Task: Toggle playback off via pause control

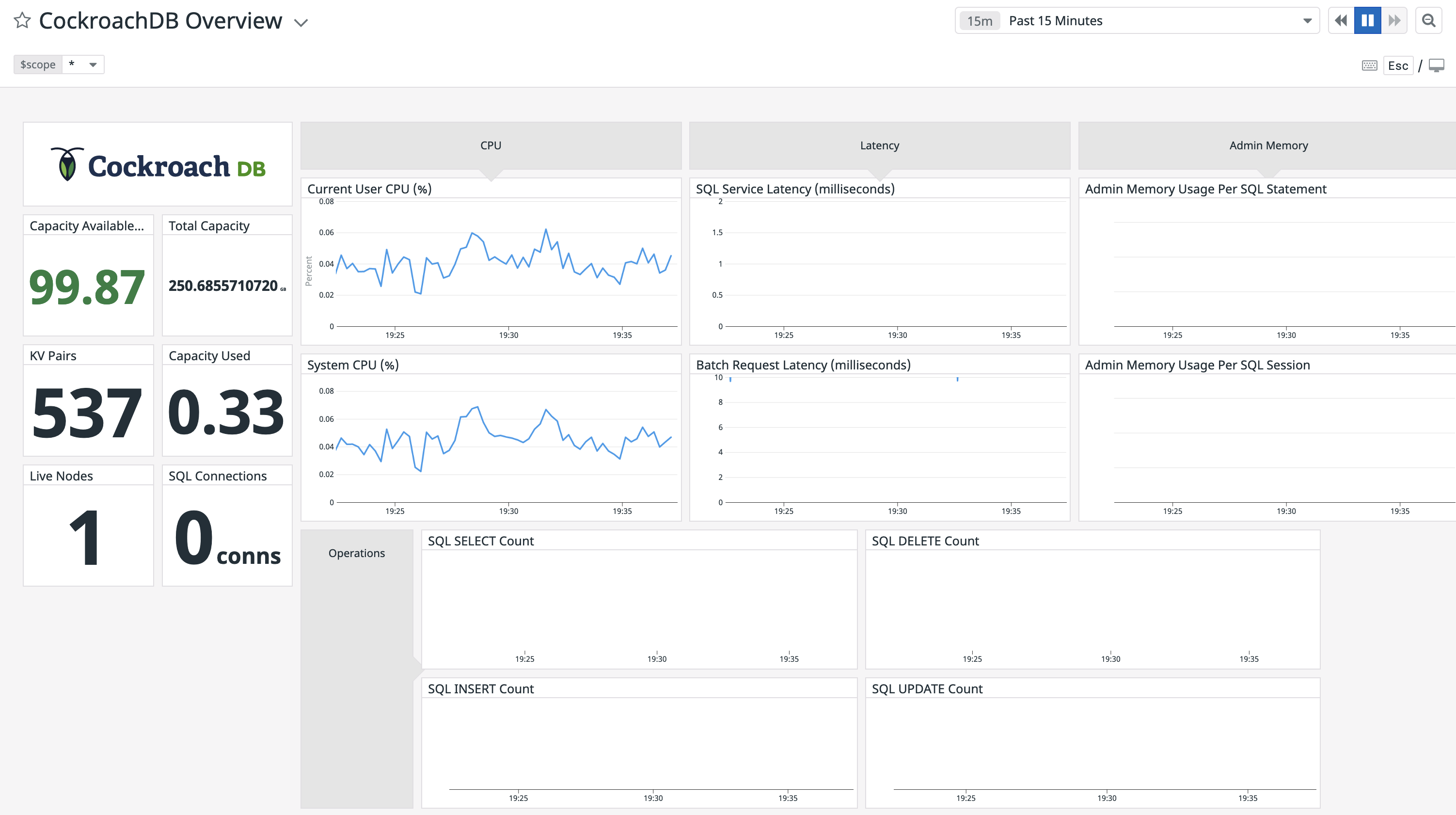Action: (1367, 20)
